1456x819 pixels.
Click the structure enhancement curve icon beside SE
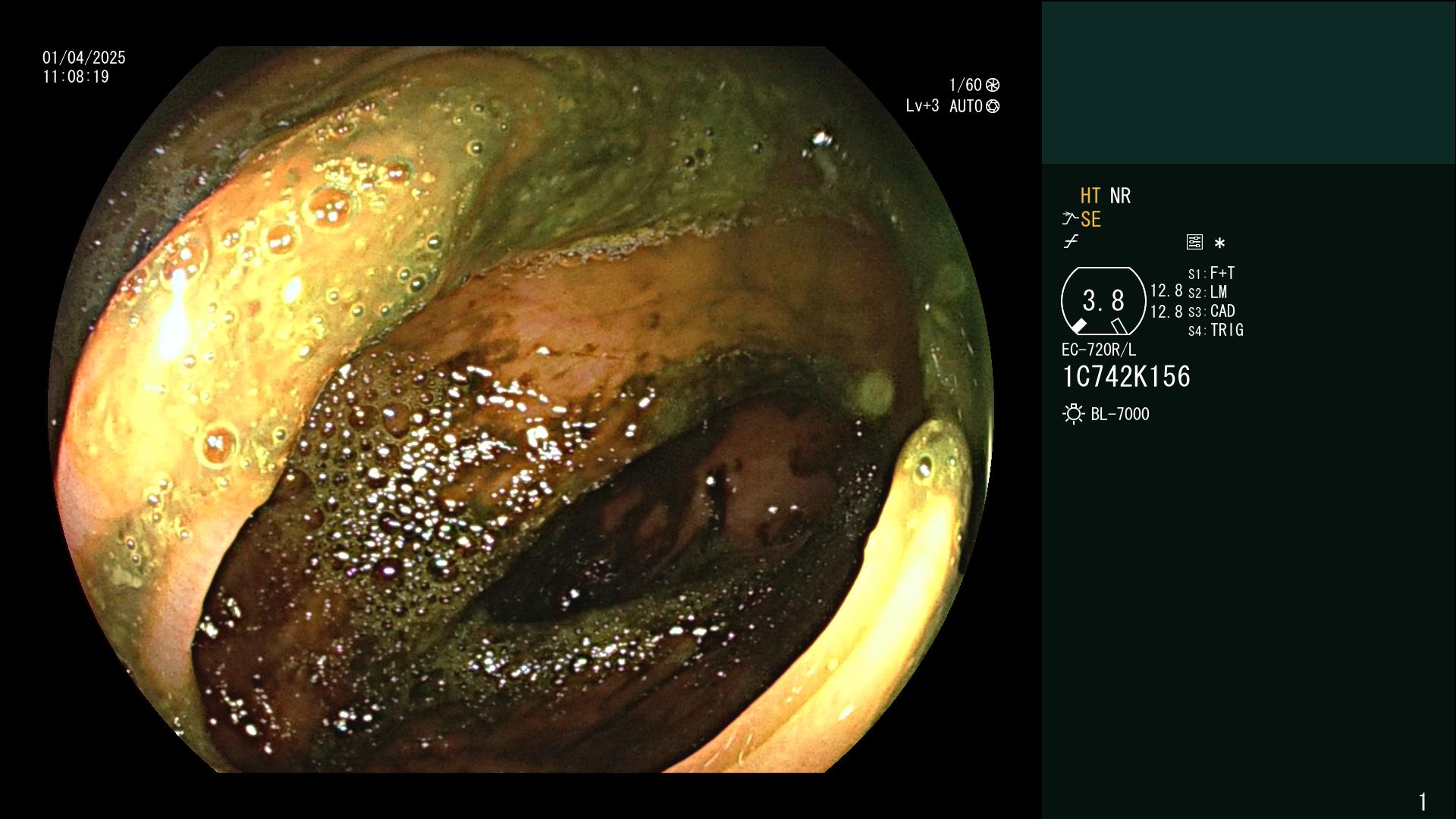pos(1070,219)
